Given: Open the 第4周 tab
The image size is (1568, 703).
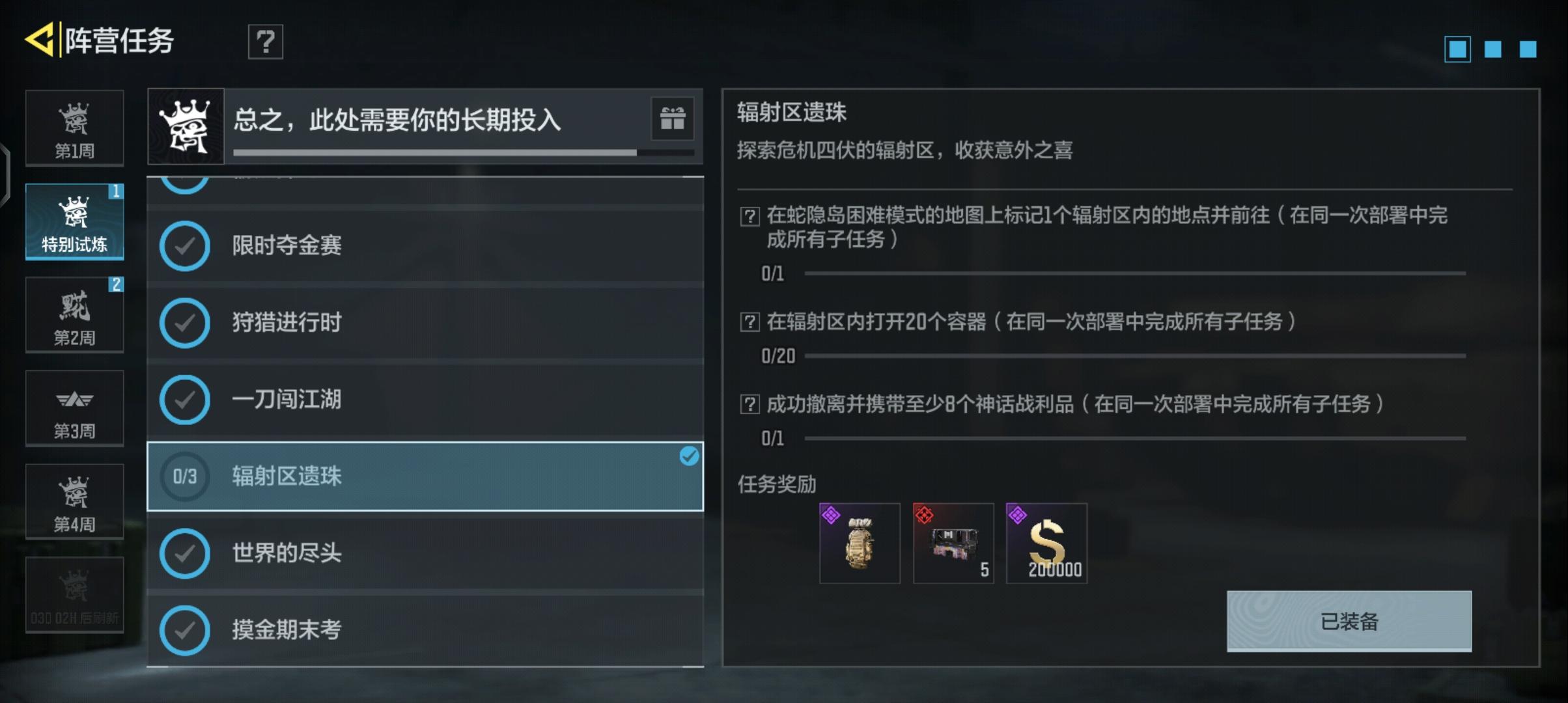Looking at the screenshot, I should pos(74,501).
